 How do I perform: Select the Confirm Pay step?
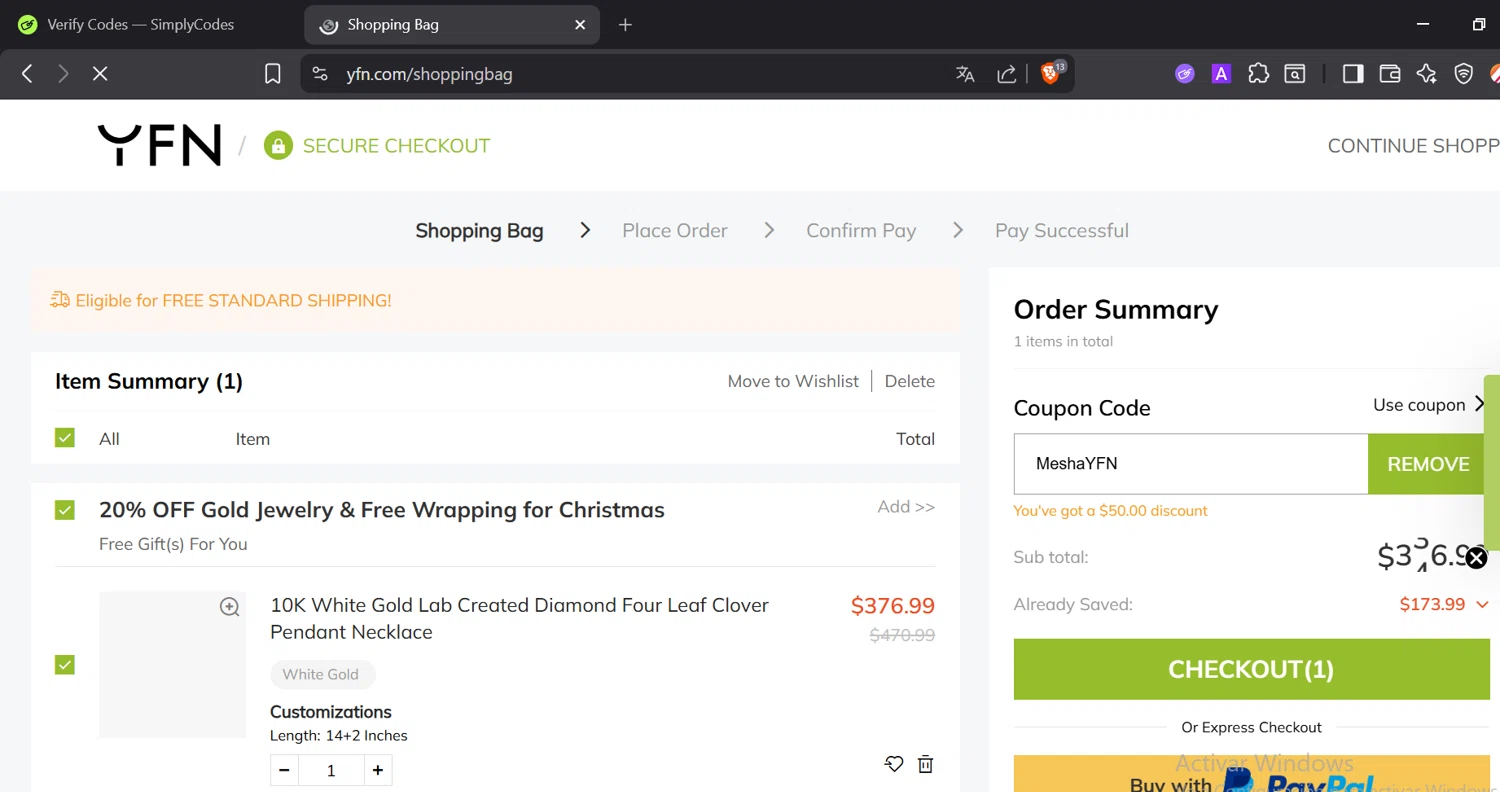pos(861,230)
